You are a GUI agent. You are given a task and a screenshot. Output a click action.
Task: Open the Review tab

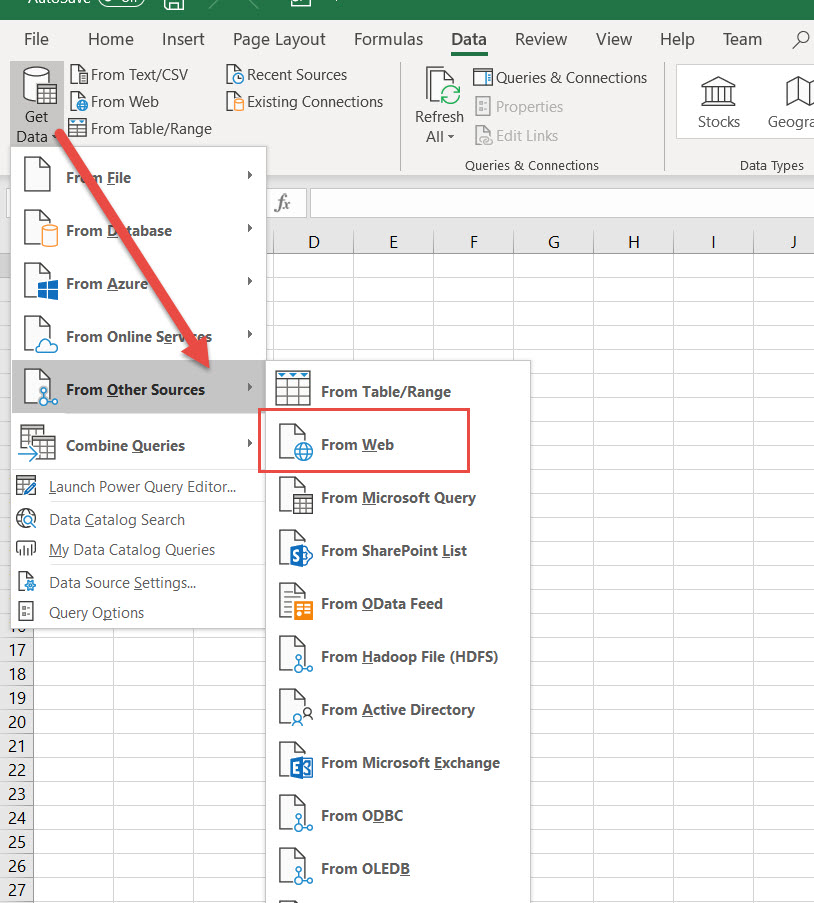pos(541,39)
